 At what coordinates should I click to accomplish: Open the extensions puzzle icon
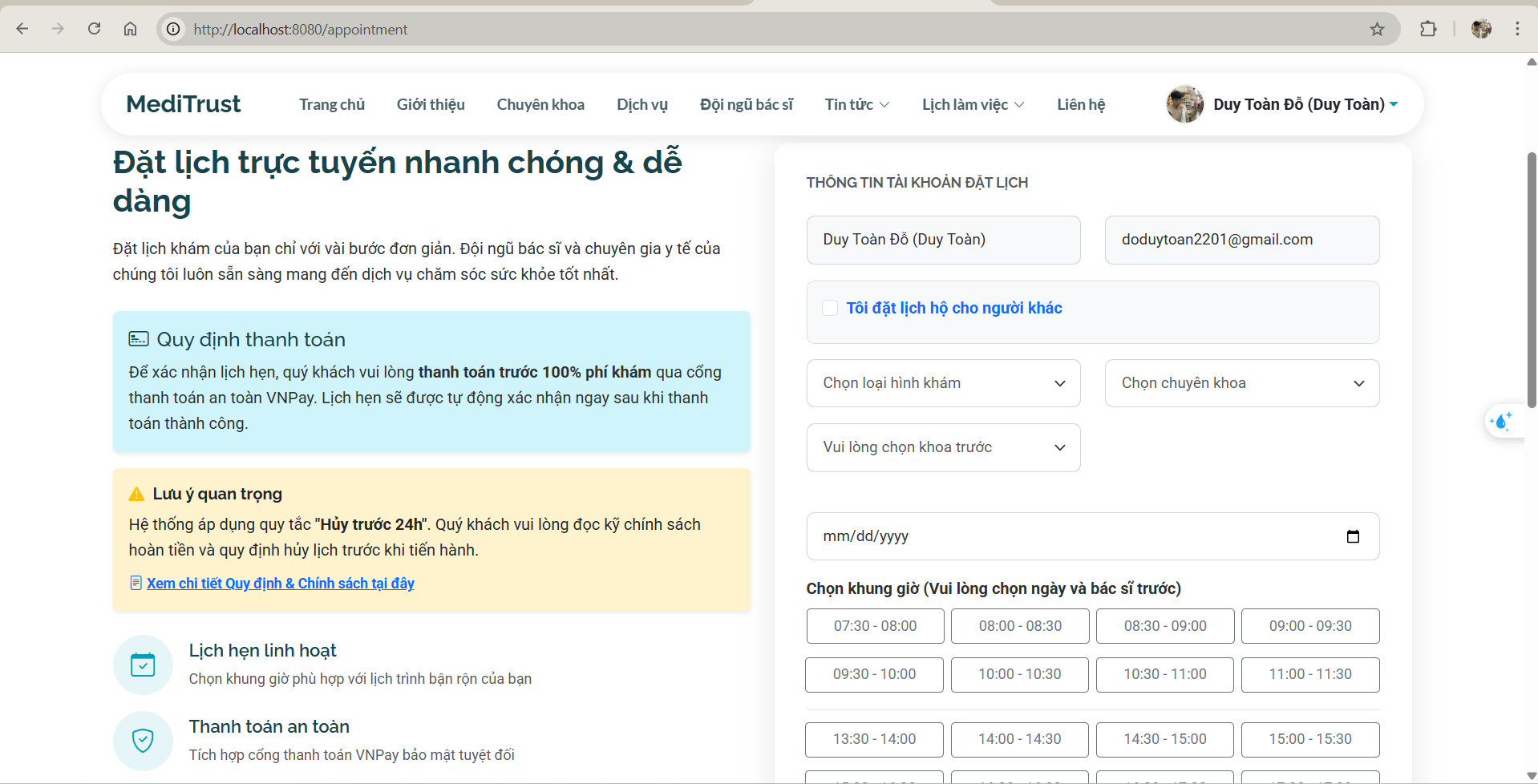(1428, 29)
